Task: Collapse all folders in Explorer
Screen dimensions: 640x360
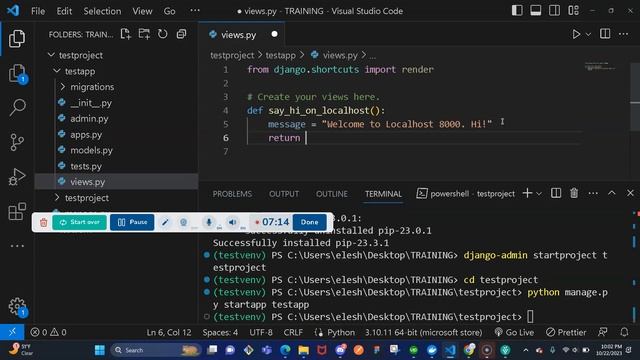Action: [181, 34]
